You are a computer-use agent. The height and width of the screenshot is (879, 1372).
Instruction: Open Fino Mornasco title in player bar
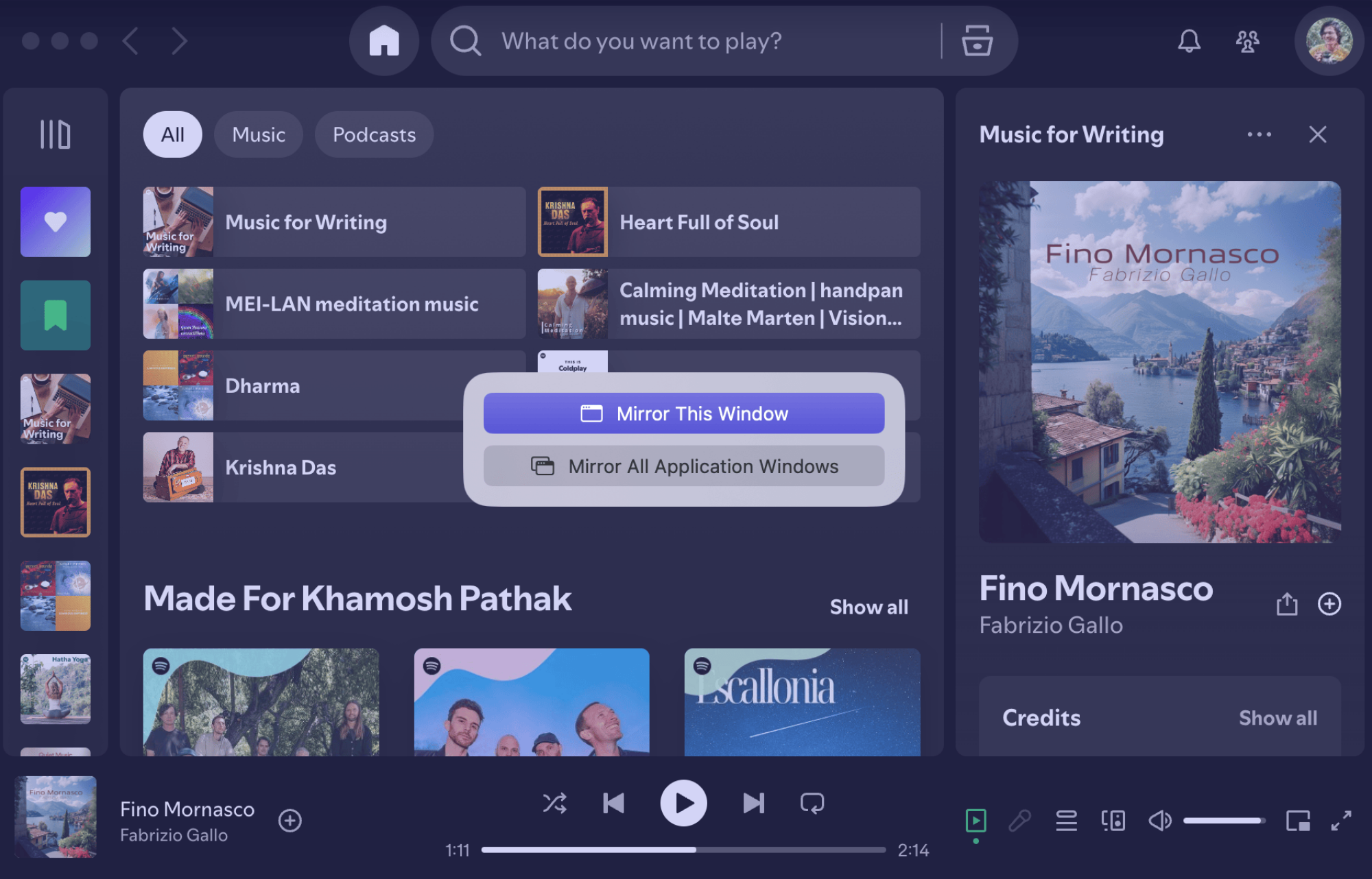[x=187, y=809]
